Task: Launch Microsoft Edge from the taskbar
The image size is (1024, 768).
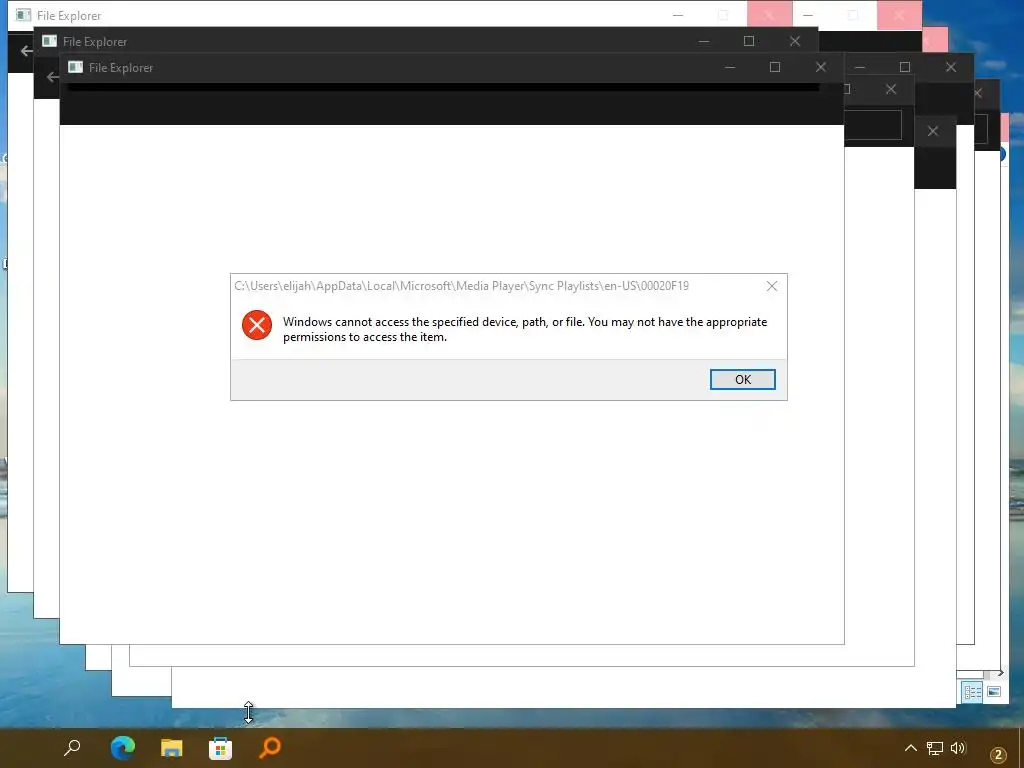Action: pyautogui.click(x=123, y=747)
